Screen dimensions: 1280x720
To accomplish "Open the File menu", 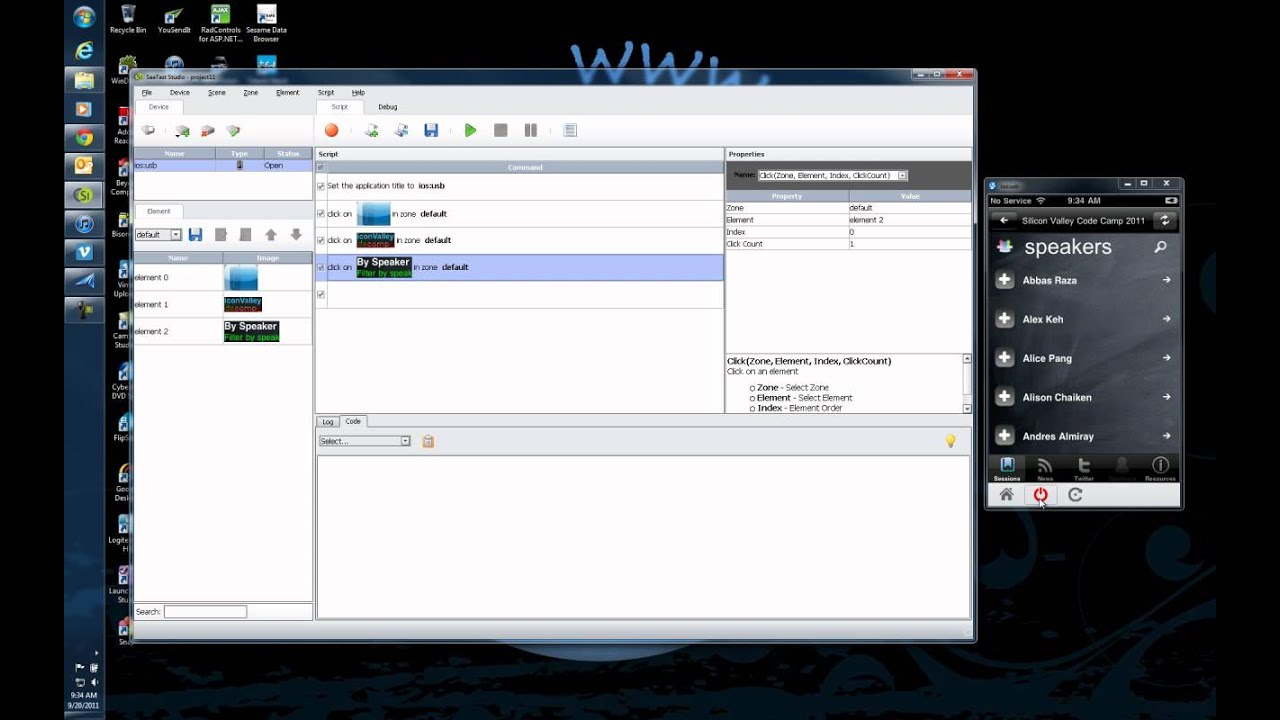I will pos(147,92).
